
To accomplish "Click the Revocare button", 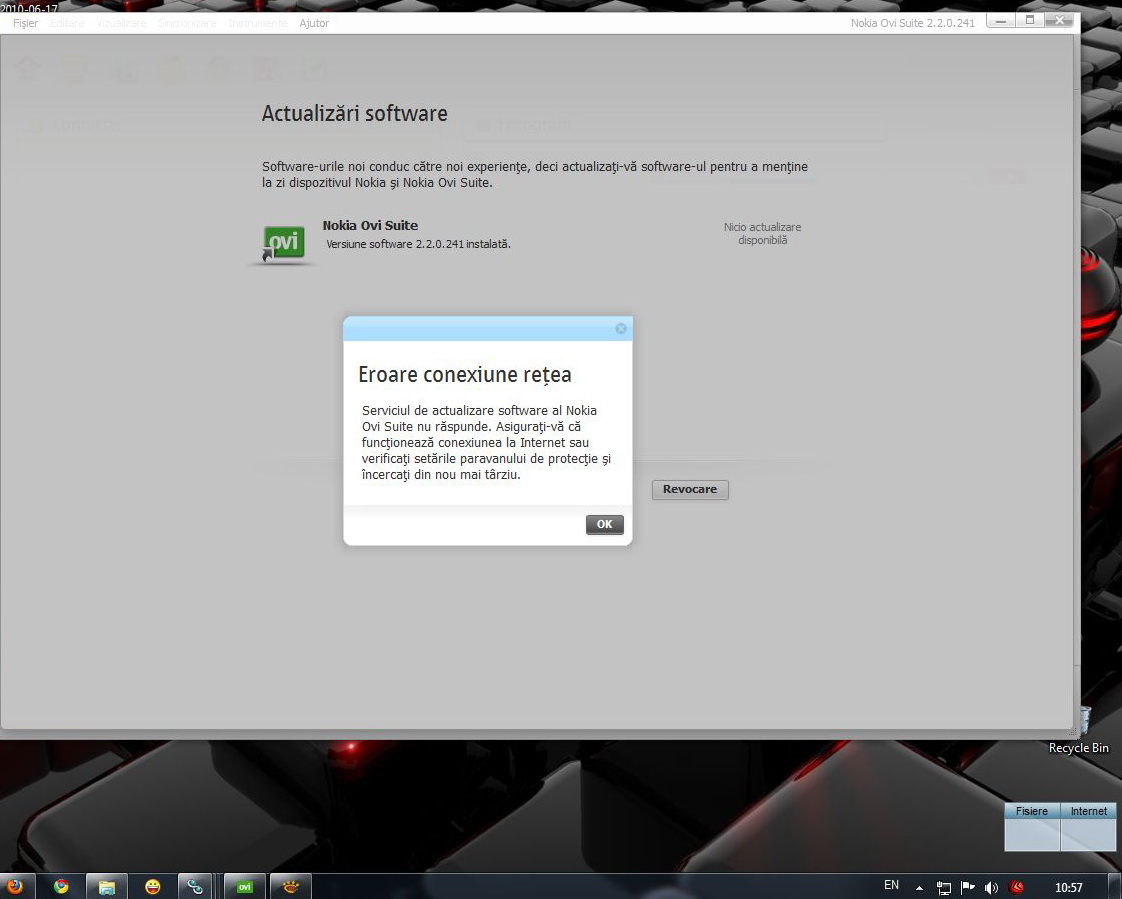I will point(690,489).
